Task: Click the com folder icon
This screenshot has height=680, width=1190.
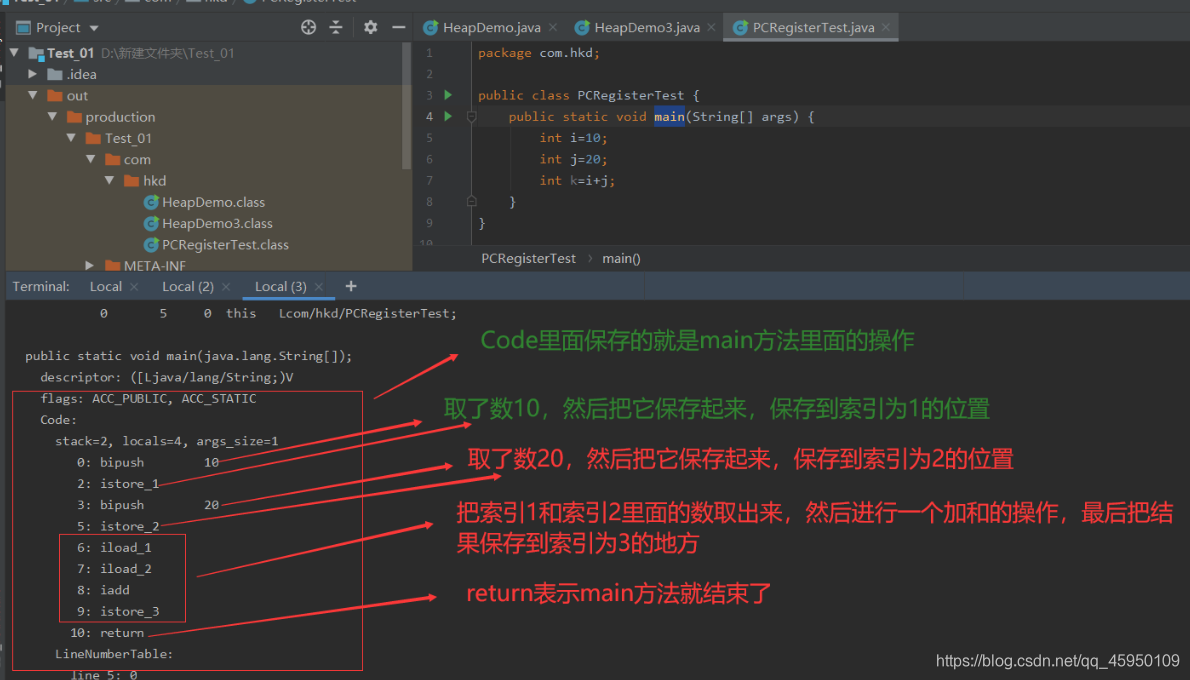Action: click(x=112, y=159)
